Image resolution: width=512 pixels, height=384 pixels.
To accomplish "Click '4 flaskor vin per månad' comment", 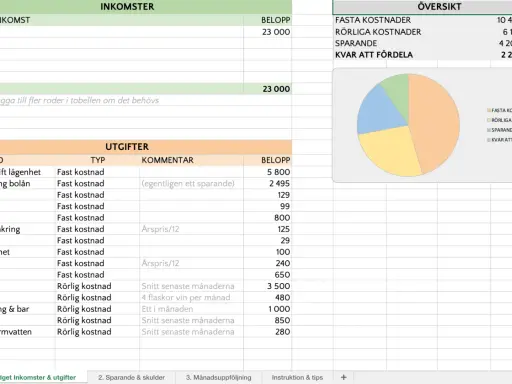I will 186,297.
